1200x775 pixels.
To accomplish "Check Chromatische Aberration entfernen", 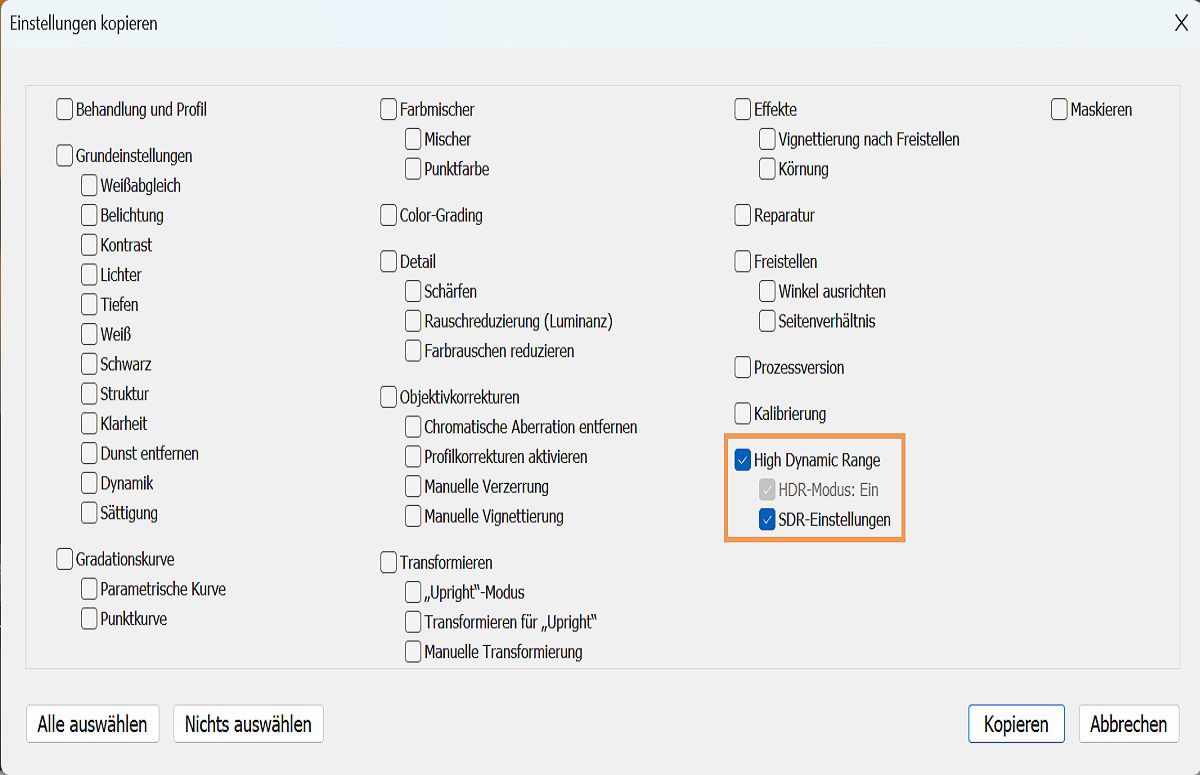I will [x=413, y=427].
